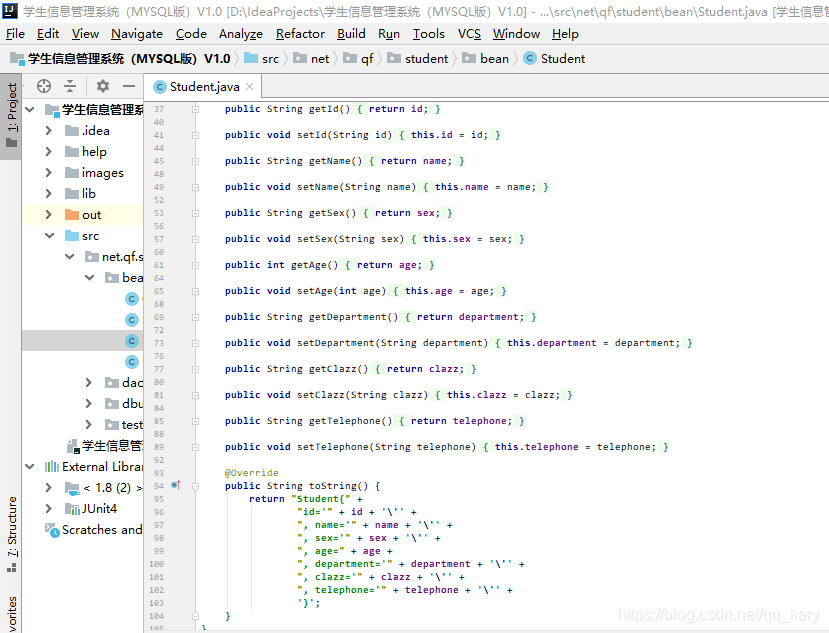Expand the dao package arrow
The height and width of the screenshot is (633, 829).
(89, 382)
